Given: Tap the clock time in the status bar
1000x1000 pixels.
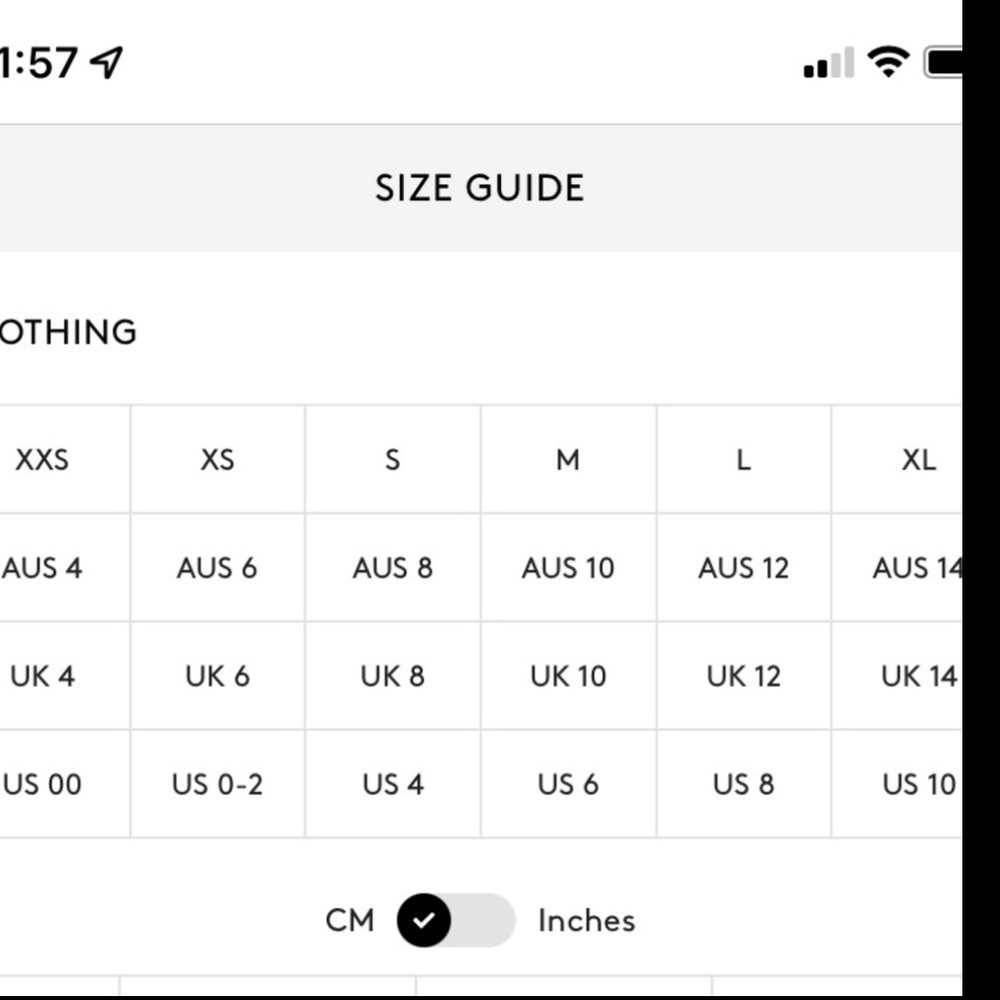Looking at the screenshot, I should (x=38, y=62).
